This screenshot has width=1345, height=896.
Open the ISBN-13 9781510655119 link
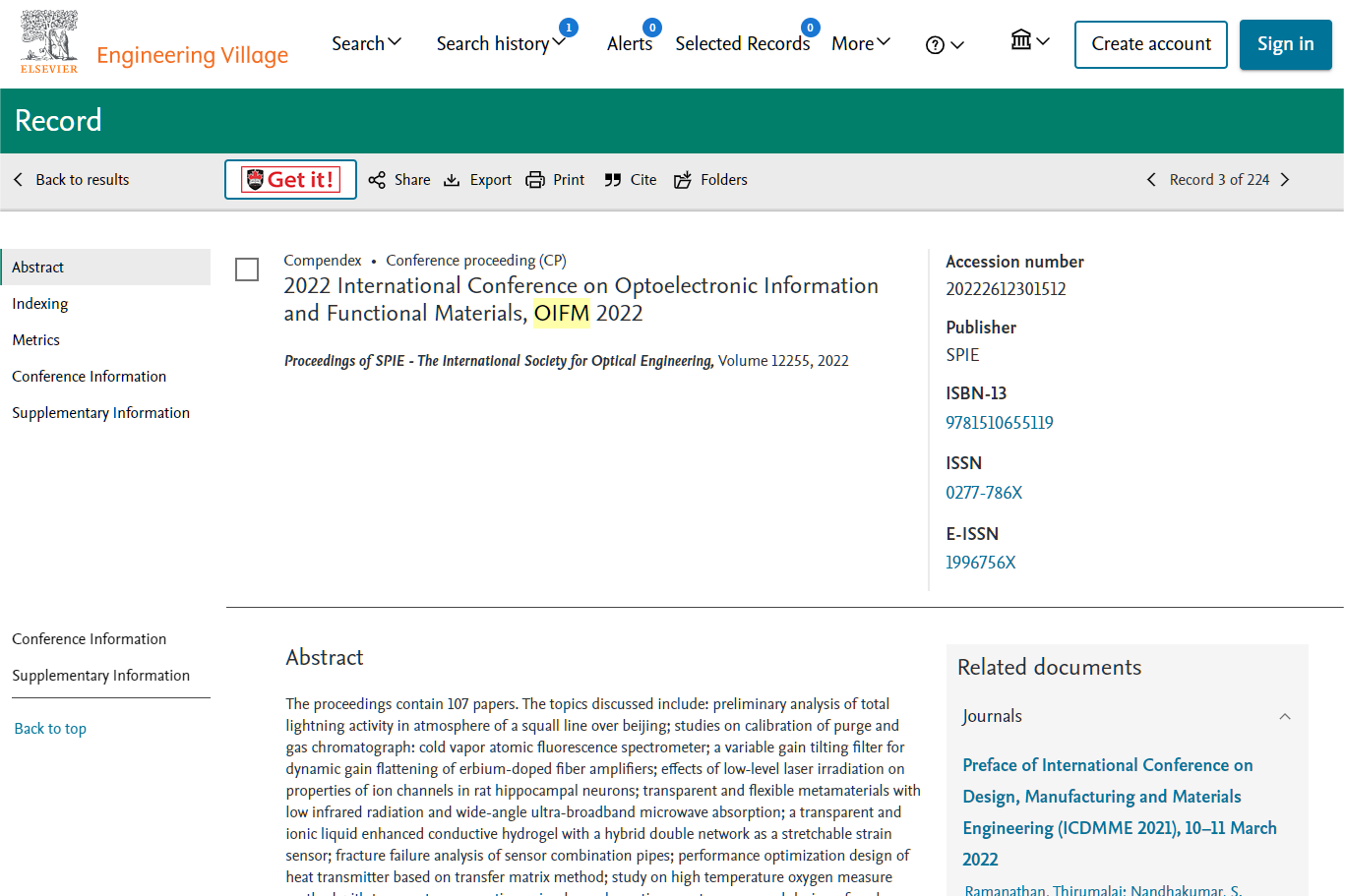1000,423
